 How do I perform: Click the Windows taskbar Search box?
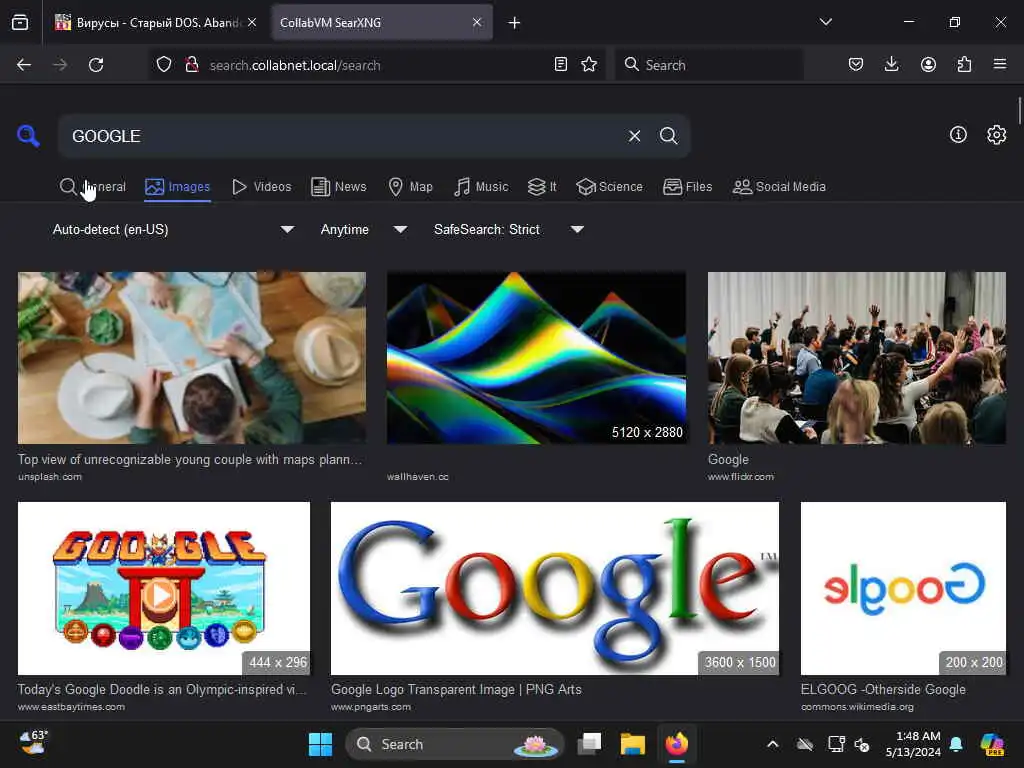(455, 744)
